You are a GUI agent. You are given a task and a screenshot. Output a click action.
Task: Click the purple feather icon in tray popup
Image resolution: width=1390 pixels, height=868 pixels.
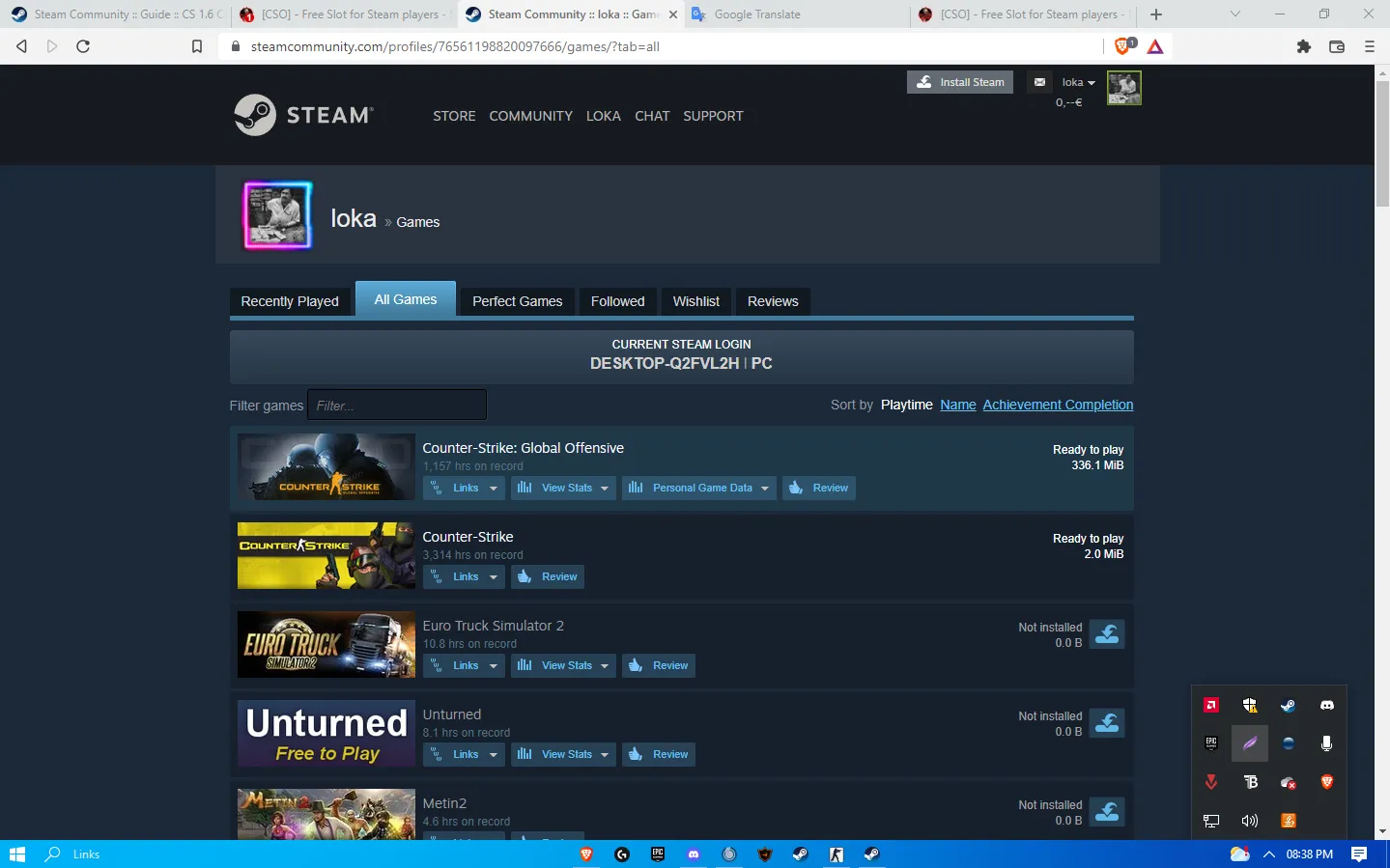point(1250,743)
